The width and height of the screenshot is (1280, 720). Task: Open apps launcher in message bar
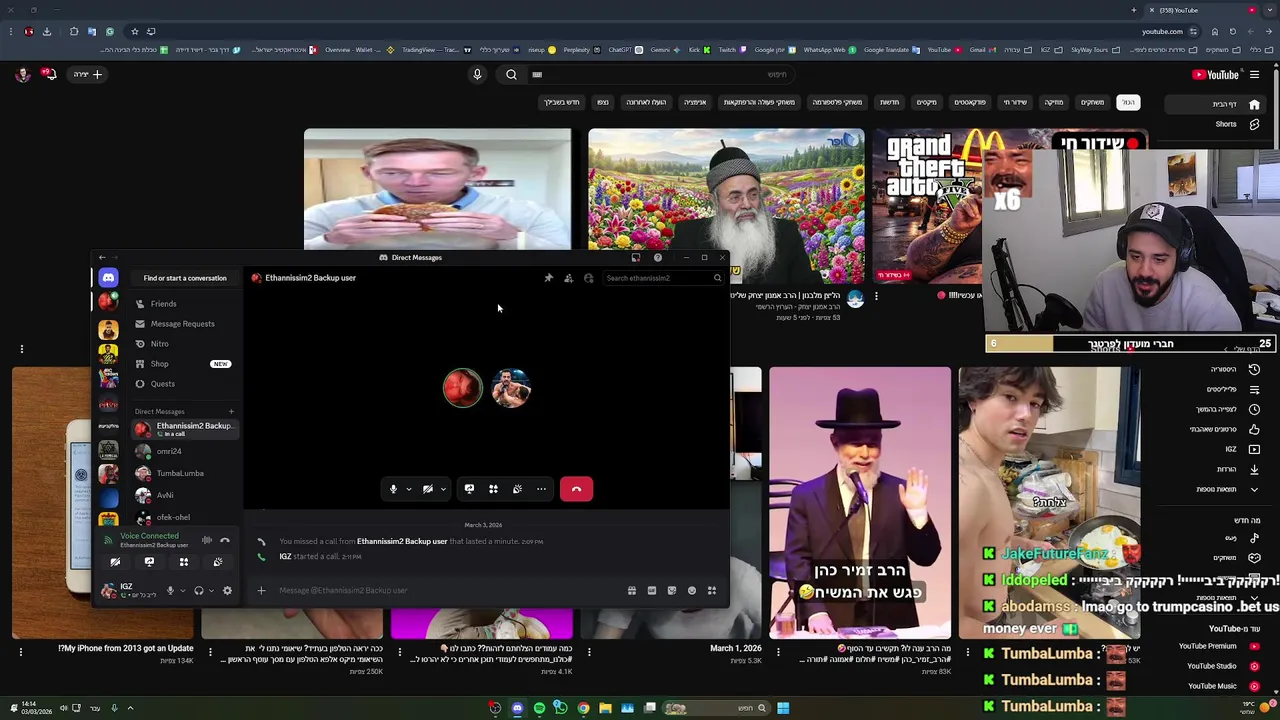[712, 590]
